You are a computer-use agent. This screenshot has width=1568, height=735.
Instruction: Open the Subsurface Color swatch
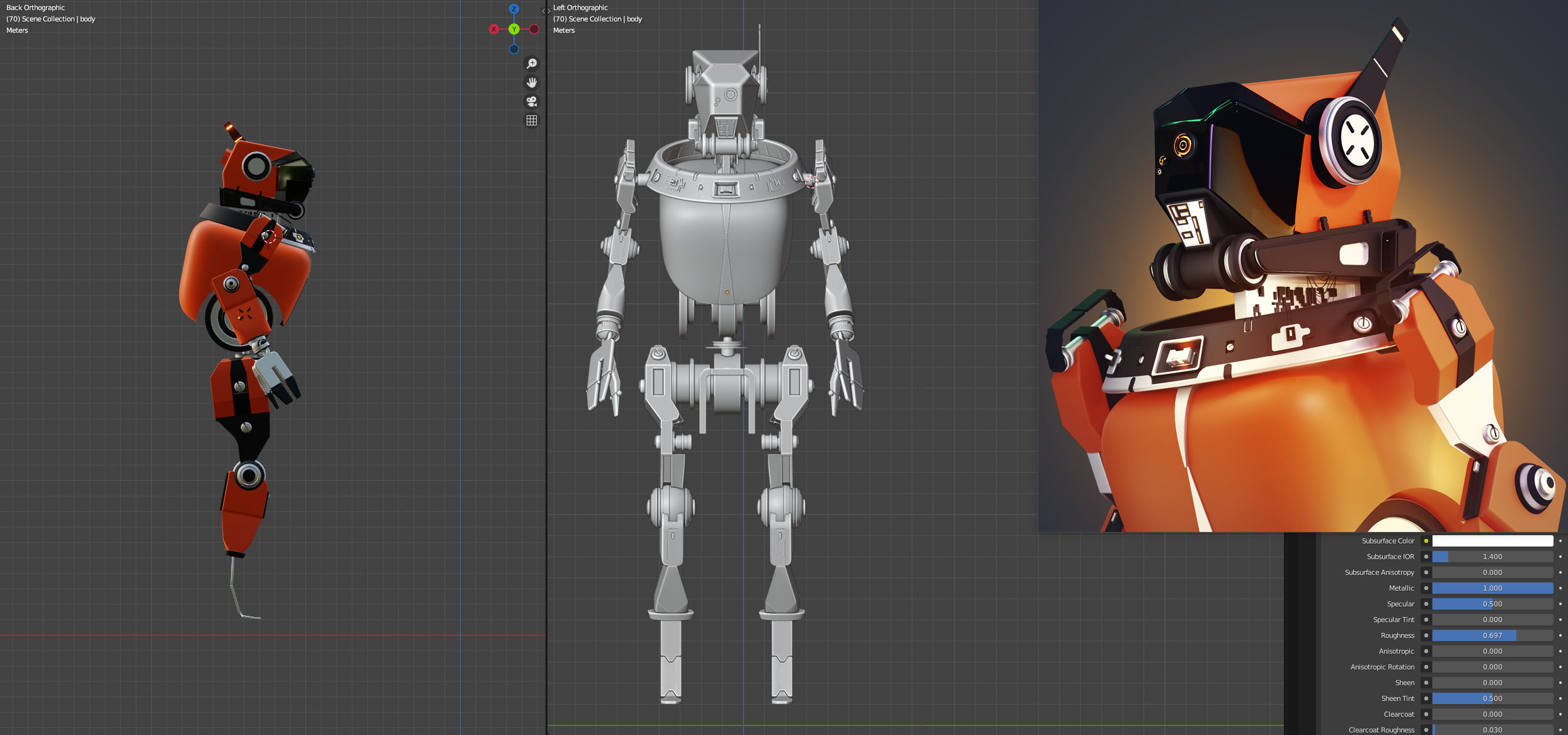[1492, 541]
